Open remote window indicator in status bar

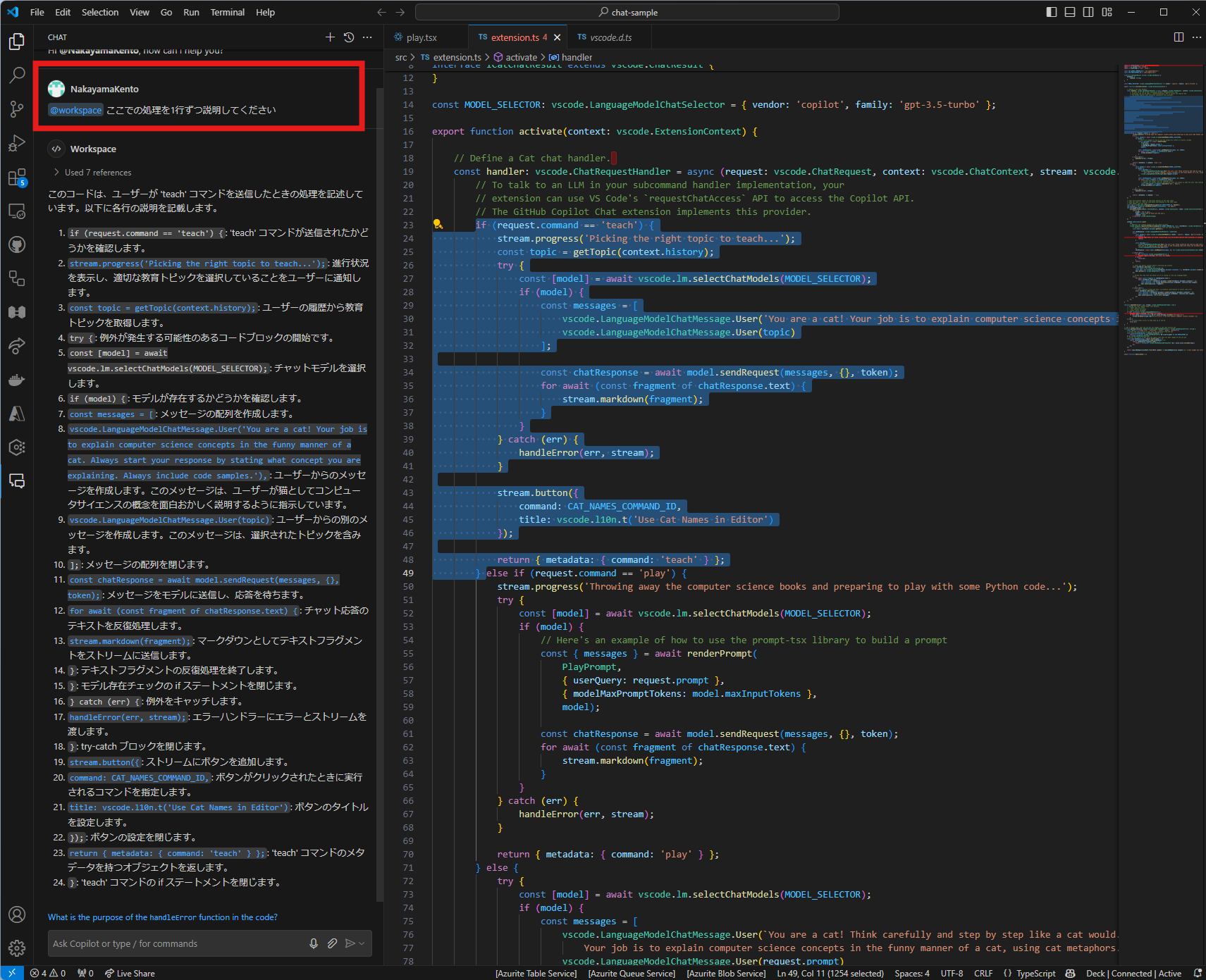12,973
